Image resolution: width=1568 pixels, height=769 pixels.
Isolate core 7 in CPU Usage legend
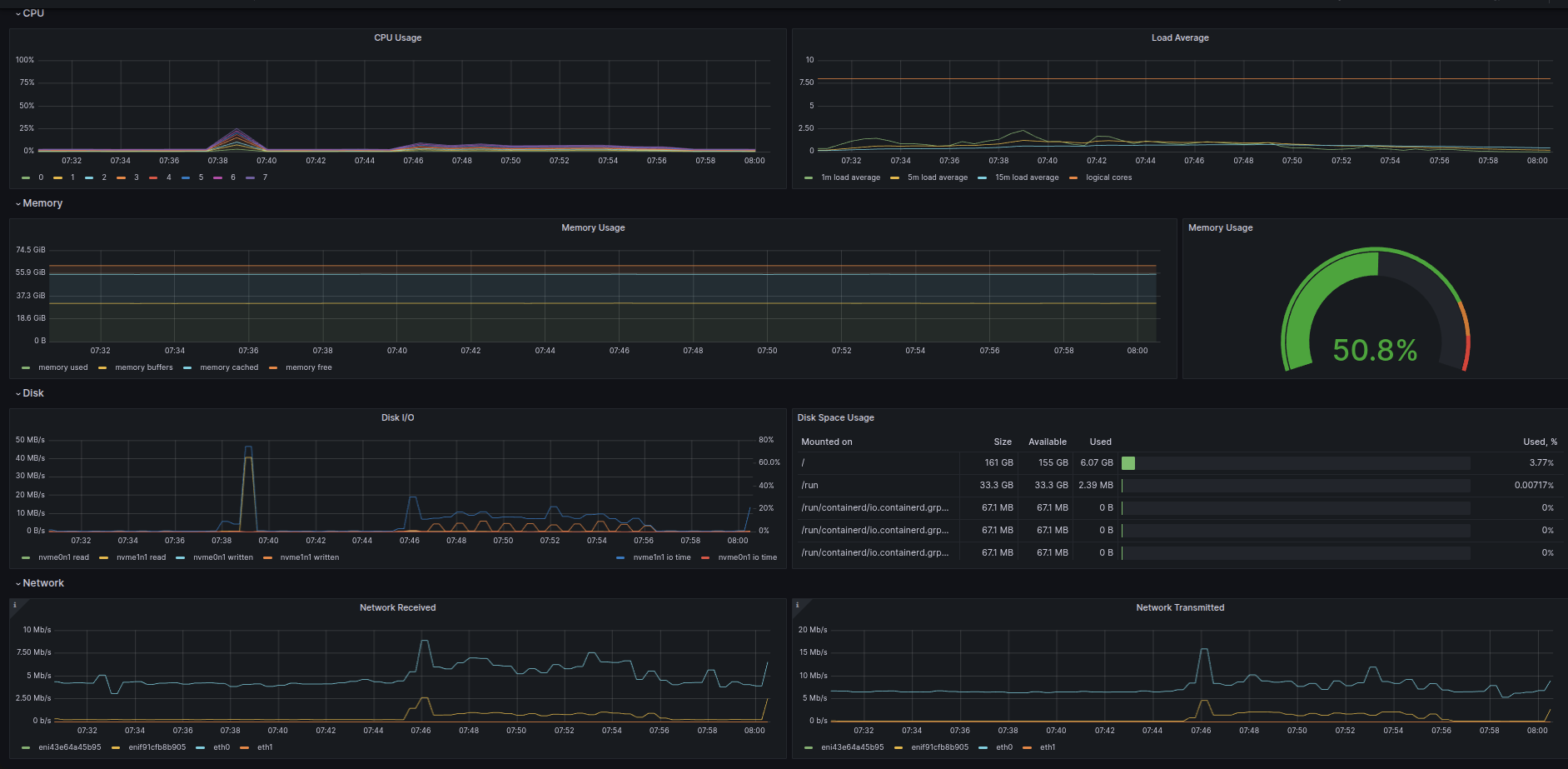(x=265, y=177)
